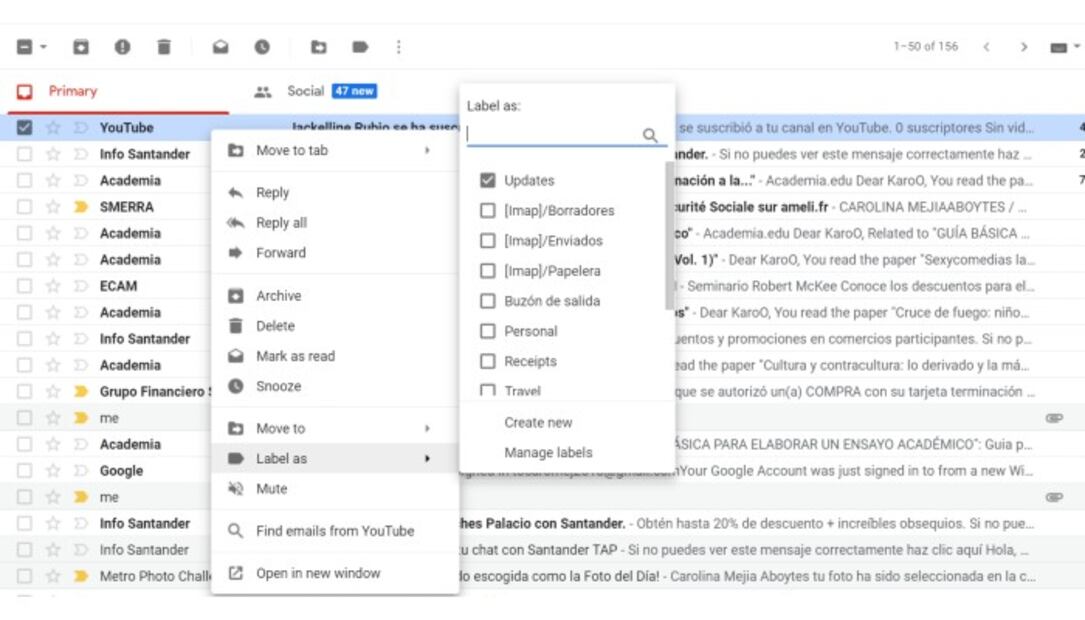Star the first Info Santander email
This screenshot has width=1085, height=620.
click(53, 154)
